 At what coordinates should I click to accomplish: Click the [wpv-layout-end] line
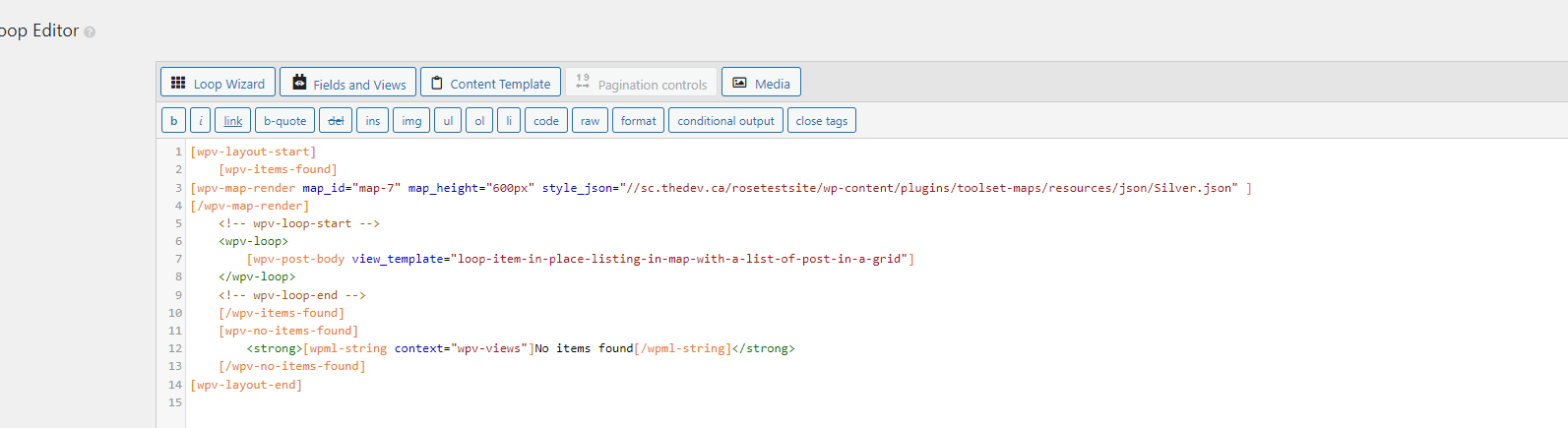[x=246, y=385]
